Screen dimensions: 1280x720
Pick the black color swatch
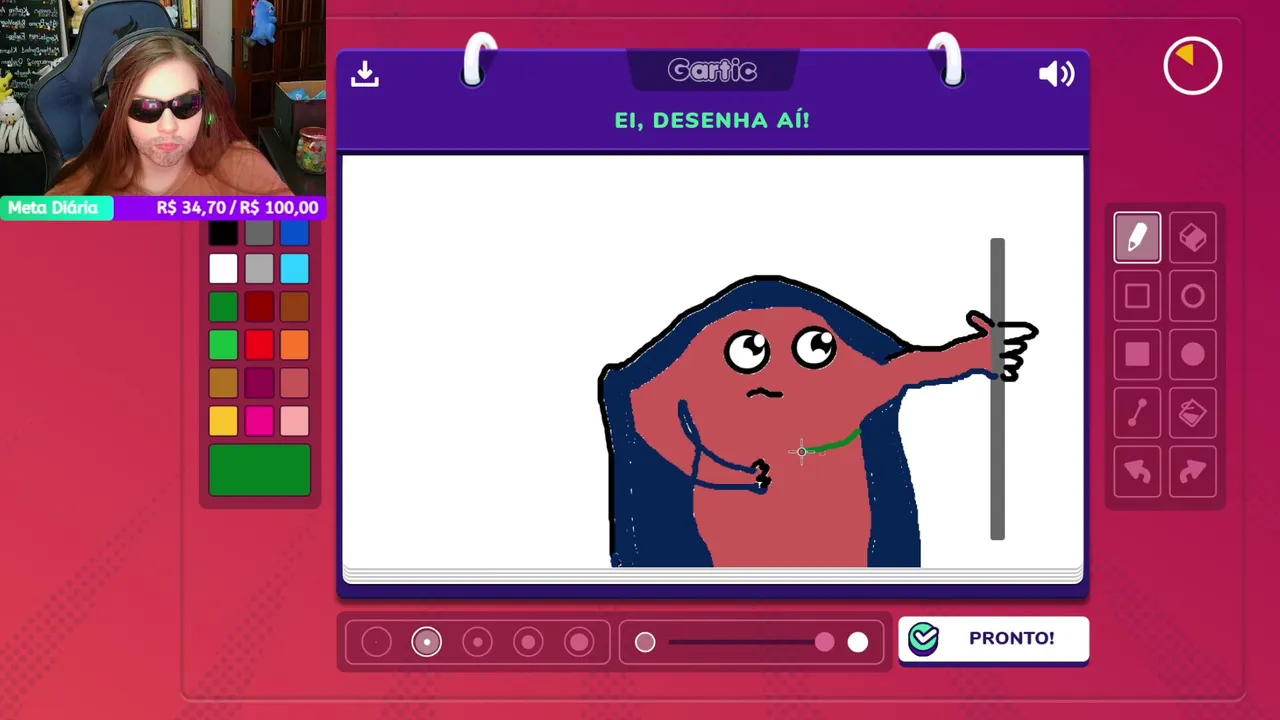coord(223,233)
